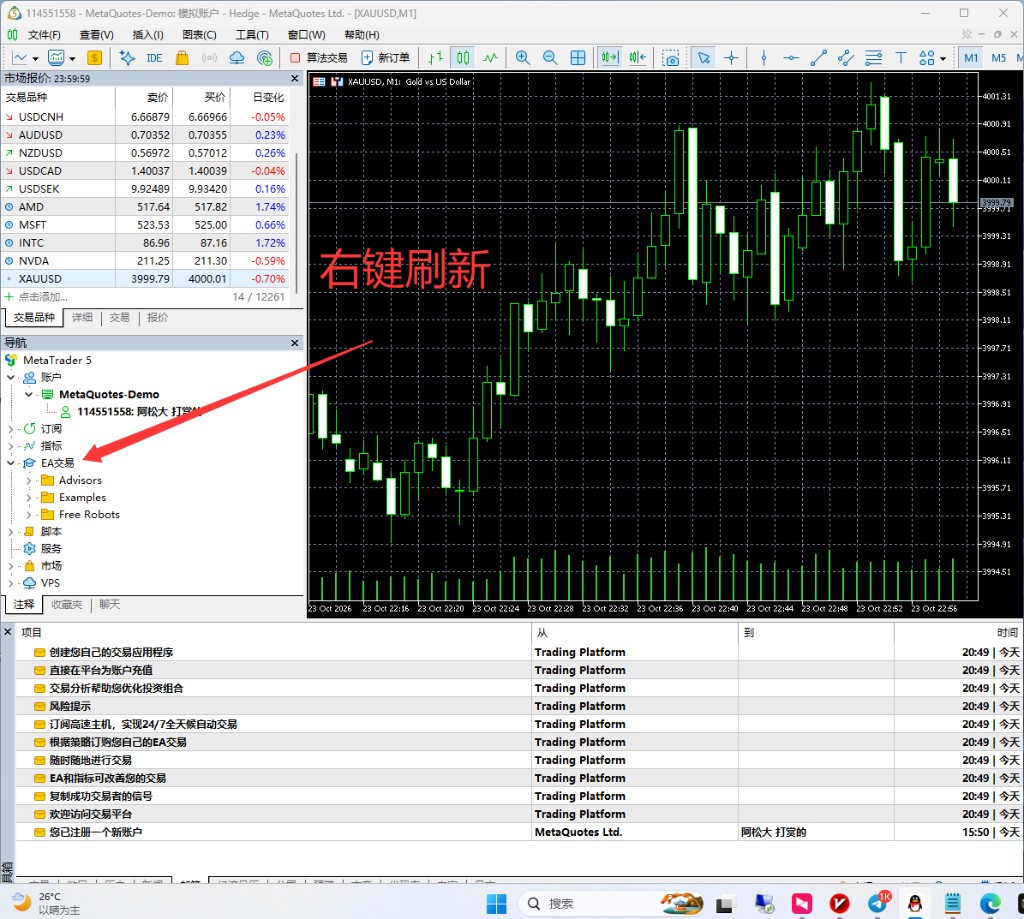Close the 市场报价 Market Watch panel
The image size is (1024, 919).
(x=295, y=78)
